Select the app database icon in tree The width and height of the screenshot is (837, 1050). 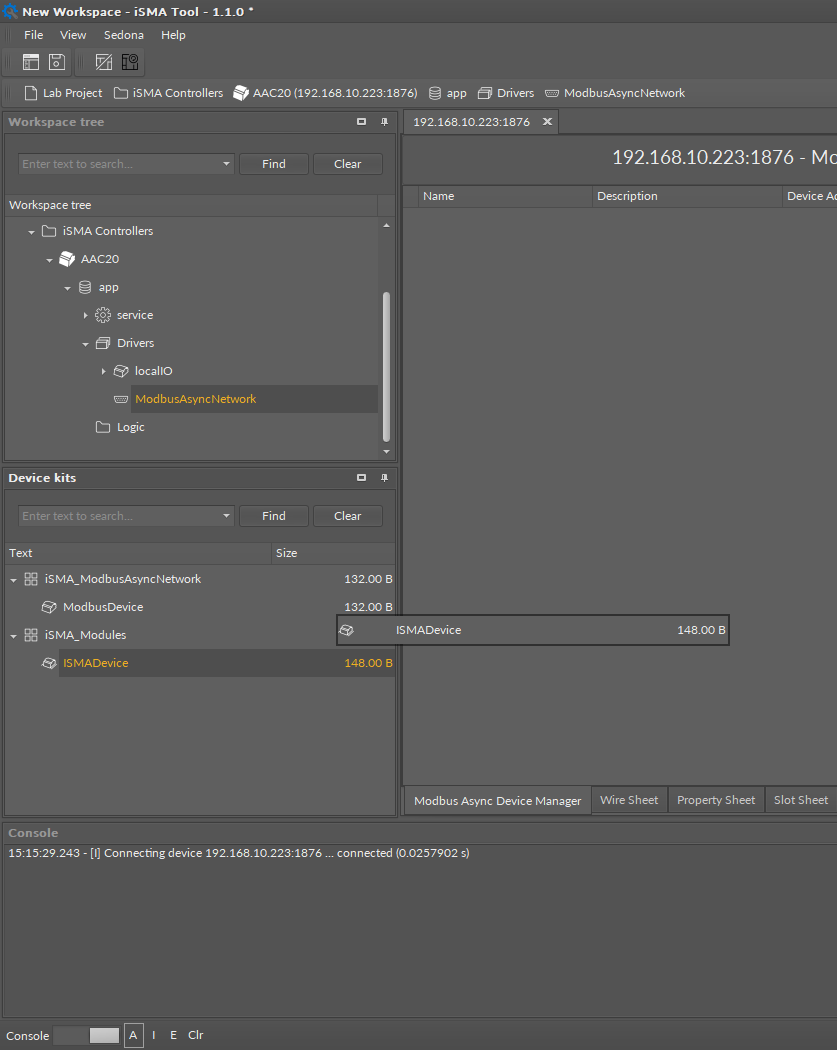(x=85, y=287)
